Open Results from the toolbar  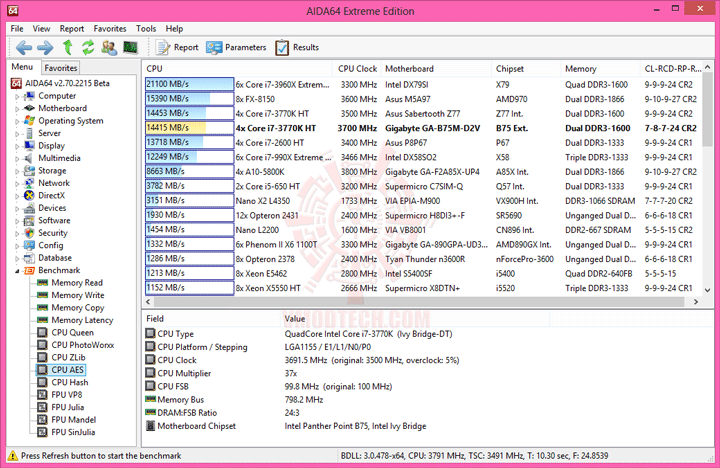pos(297,47)
